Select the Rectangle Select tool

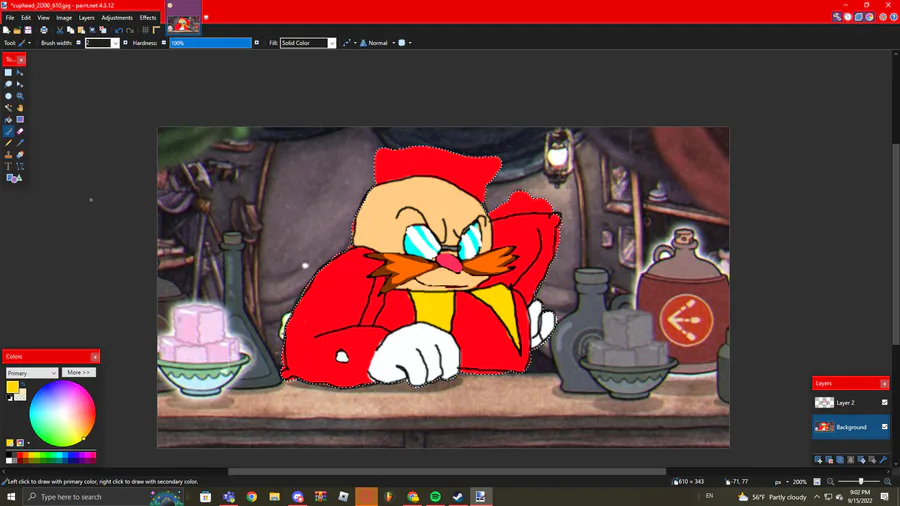(x=8, y=73)
